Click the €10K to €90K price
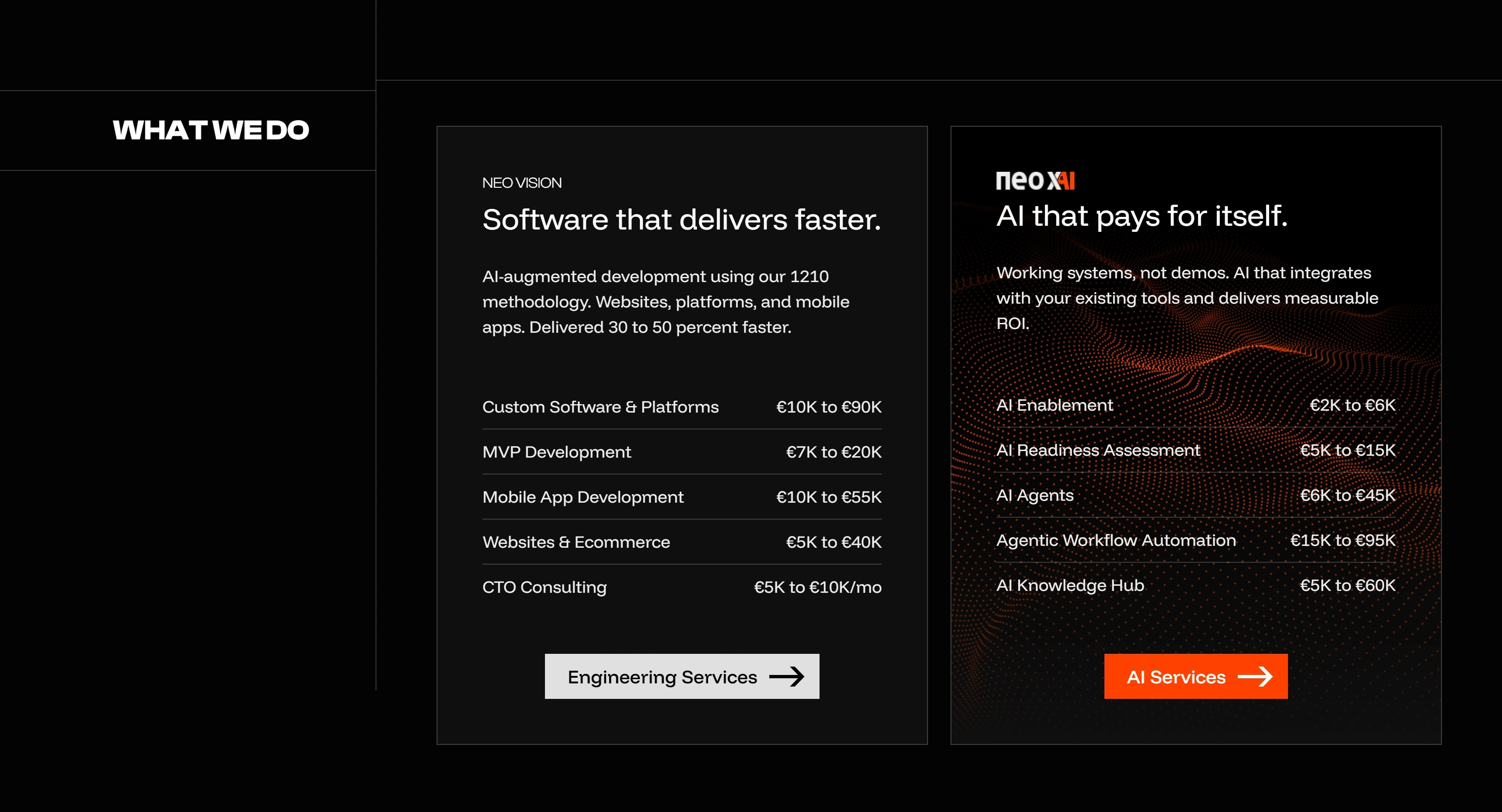 click(828, 407)
